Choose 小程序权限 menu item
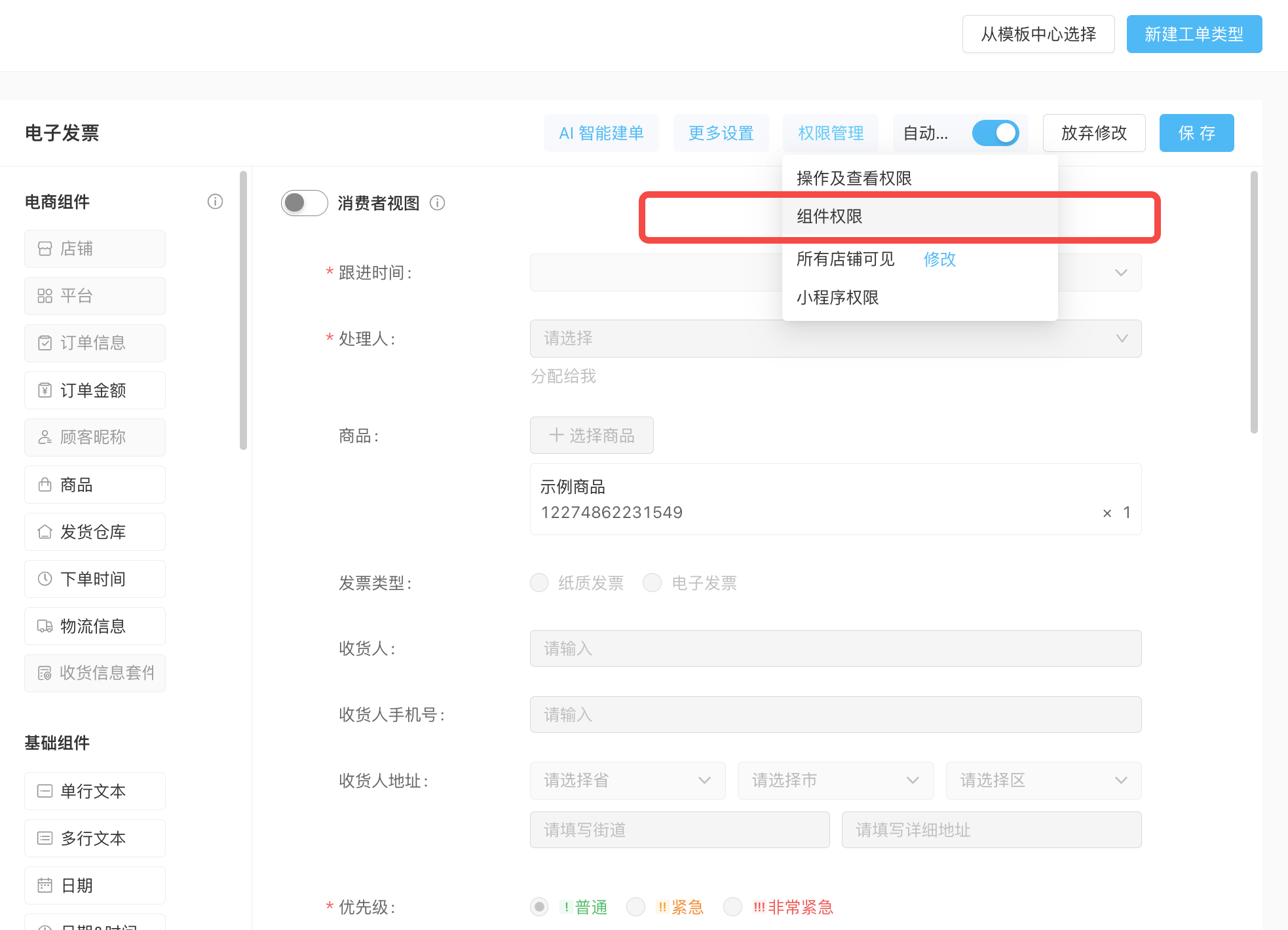This screenshot has width=1288, height=930. coord(920,297)
